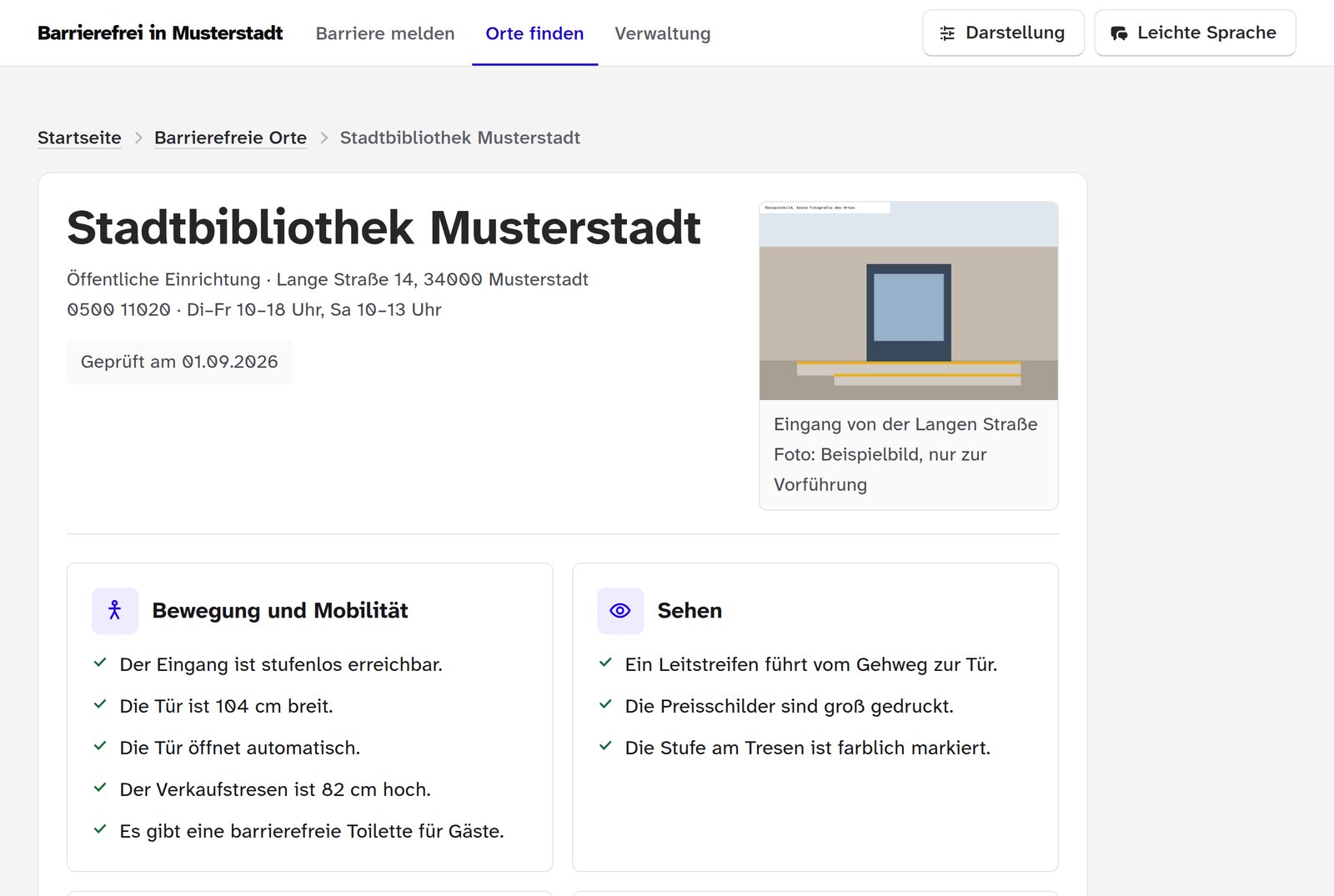Click the Bewegung und Mobilität heading
The width and height of the screenshot is (1334, 896).
tap(280, 611)
